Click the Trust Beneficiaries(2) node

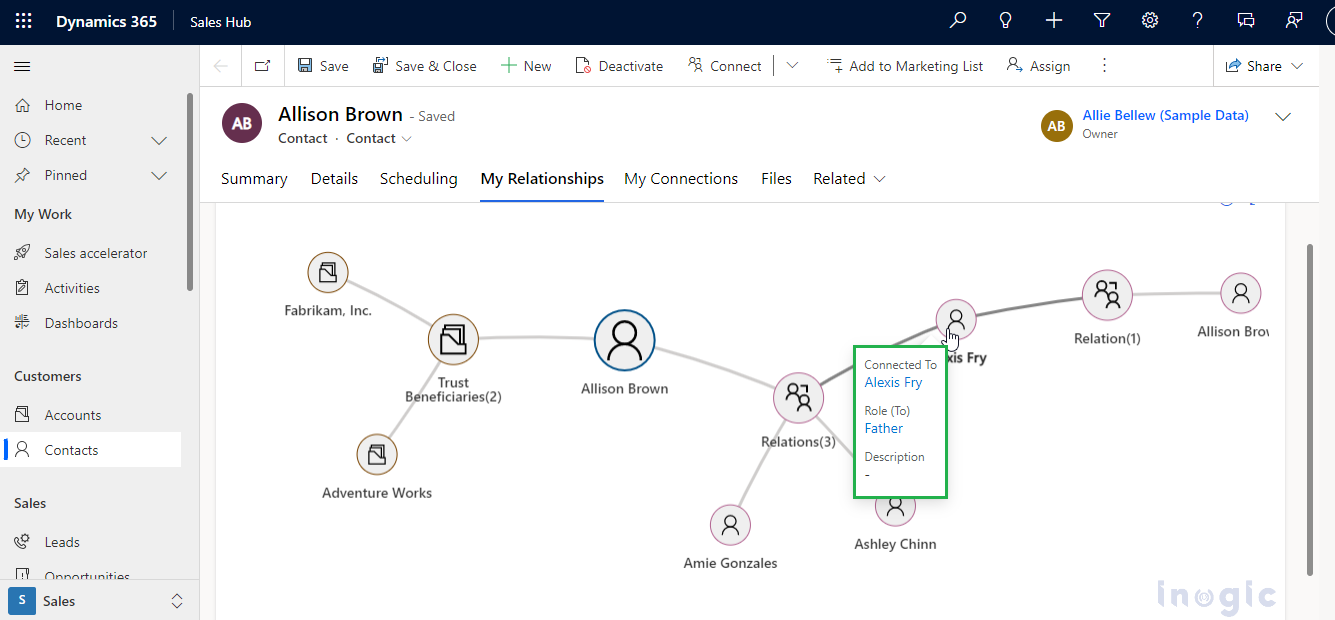tap(453, 340)
